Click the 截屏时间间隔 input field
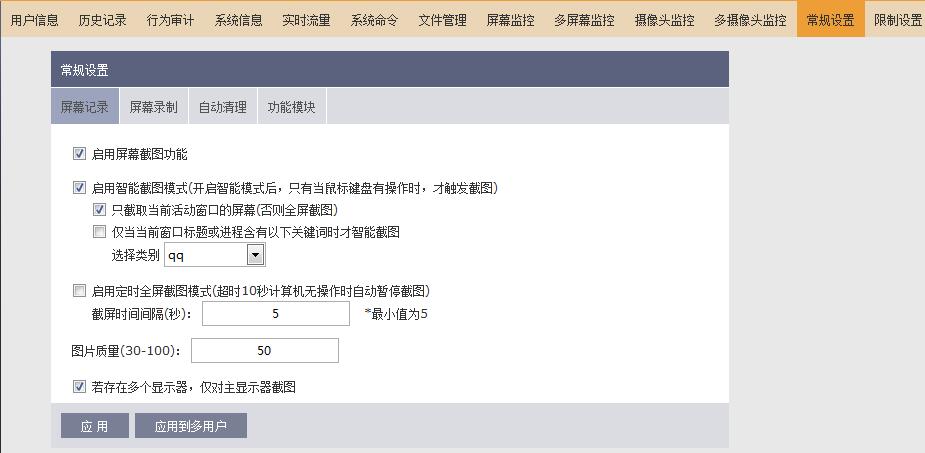 [x=275, y=314]
